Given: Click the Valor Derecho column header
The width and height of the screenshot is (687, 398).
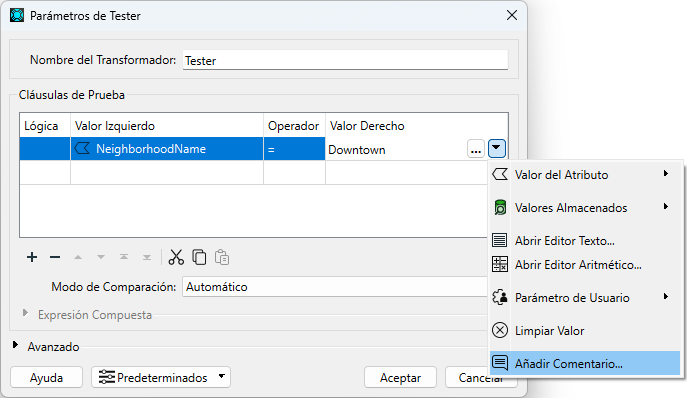Looking at the screenshot, I should click(416, 126).
